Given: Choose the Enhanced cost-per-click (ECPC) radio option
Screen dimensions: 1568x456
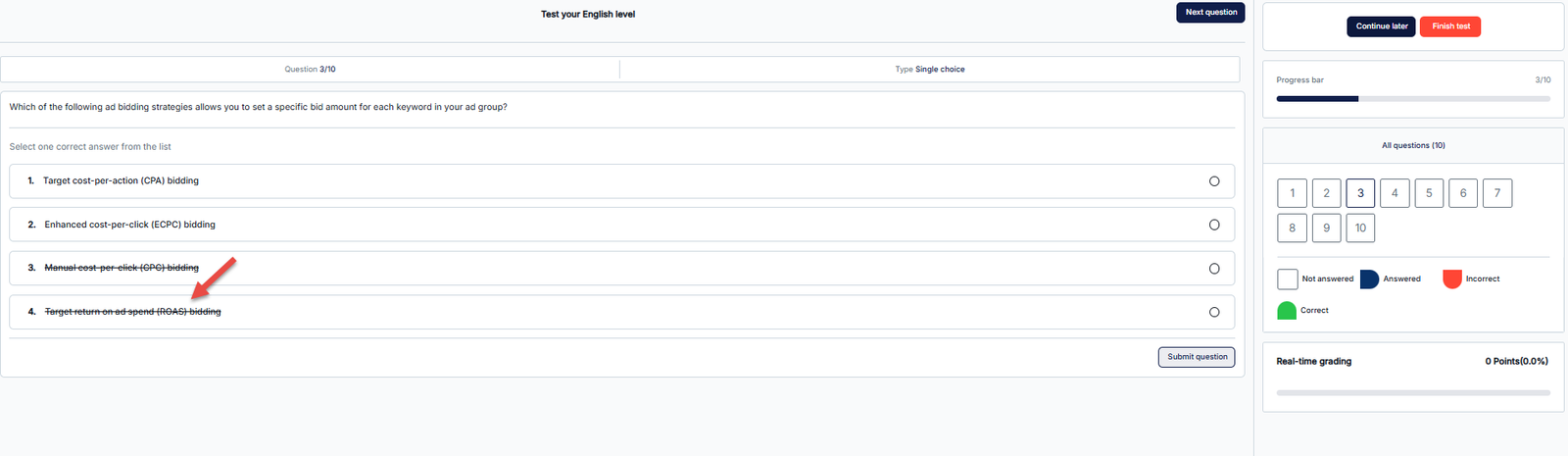Looking at the screenshot, I should [1214, 225].
